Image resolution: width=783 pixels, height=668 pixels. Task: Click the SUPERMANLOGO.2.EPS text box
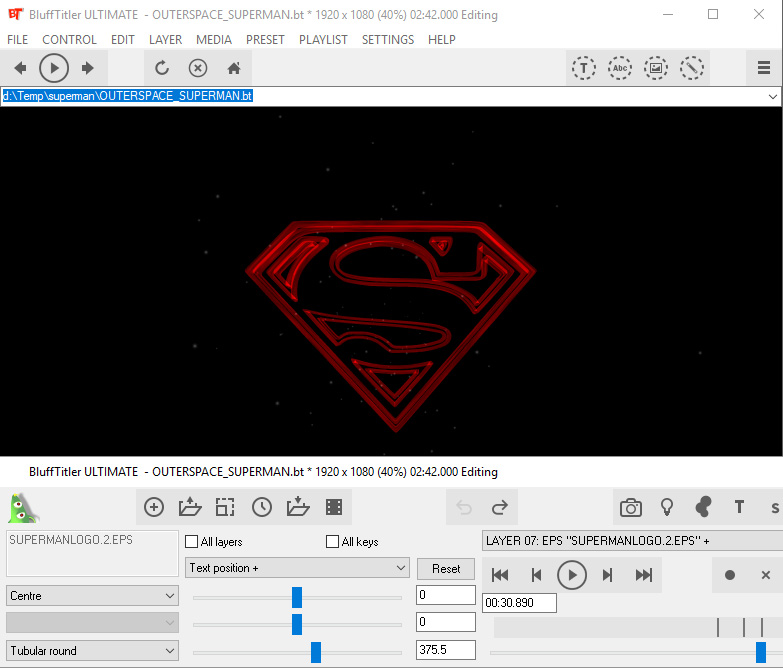92,553
